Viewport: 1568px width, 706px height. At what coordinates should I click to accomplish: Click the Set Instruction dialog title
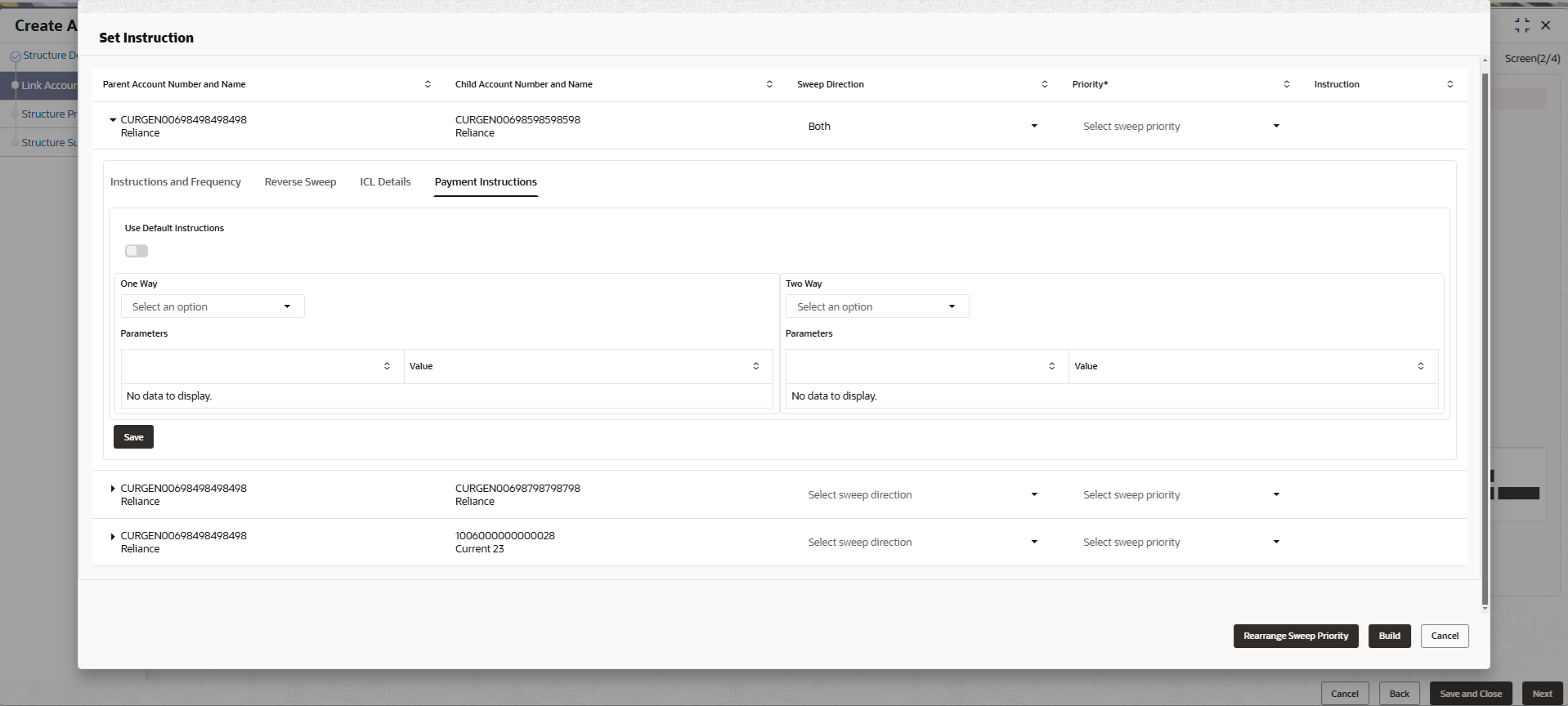[x=146, y=38]
